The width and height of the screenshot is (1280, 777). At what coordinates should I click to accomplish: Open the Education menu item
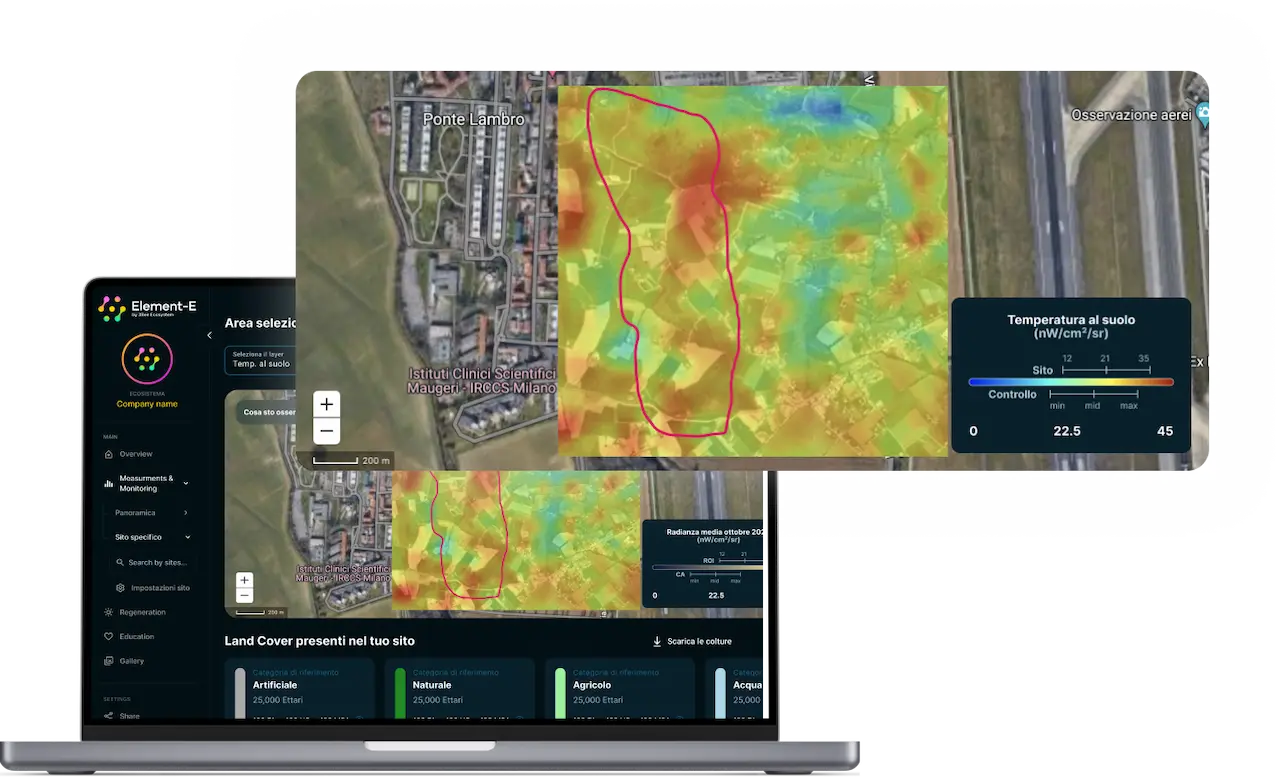point(137,636)
